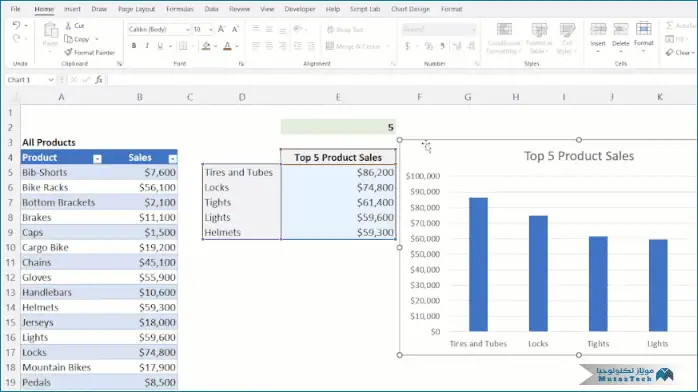Apply the font color swatch

coord(227,45)
